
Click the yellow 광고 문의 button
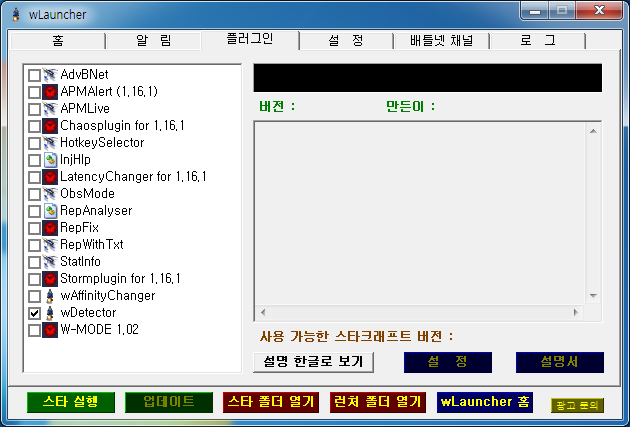[577, 405]
